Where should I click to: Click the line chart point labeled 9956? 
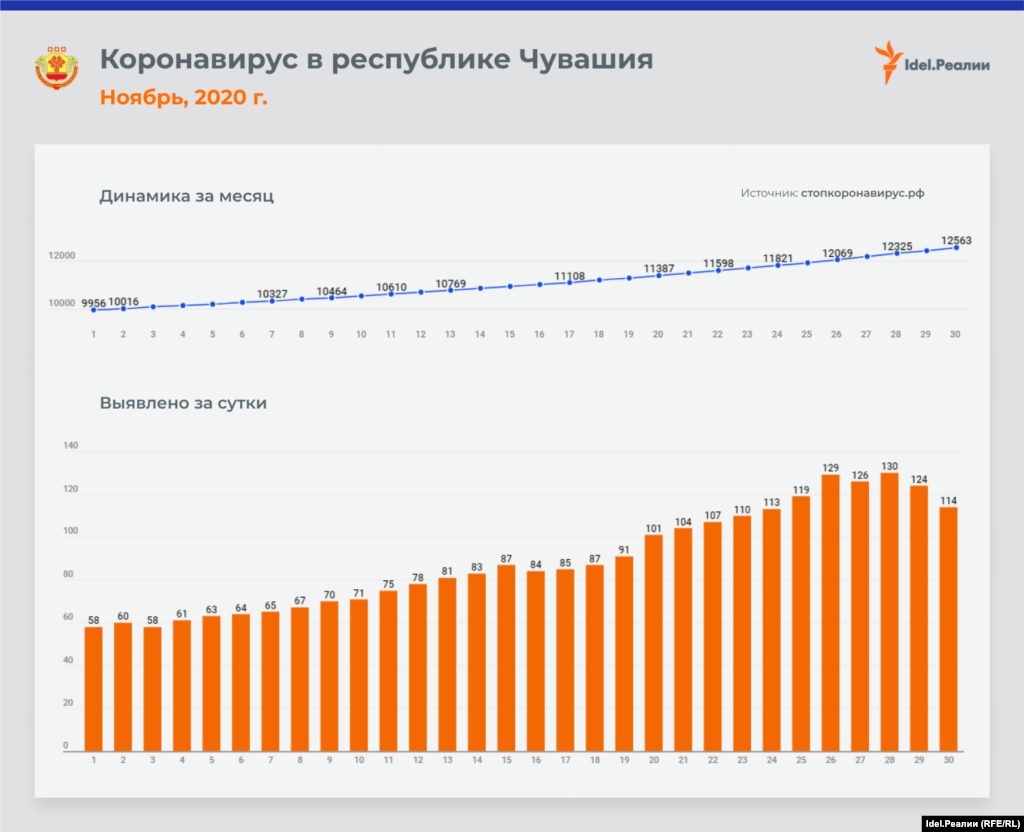(94, 310)
